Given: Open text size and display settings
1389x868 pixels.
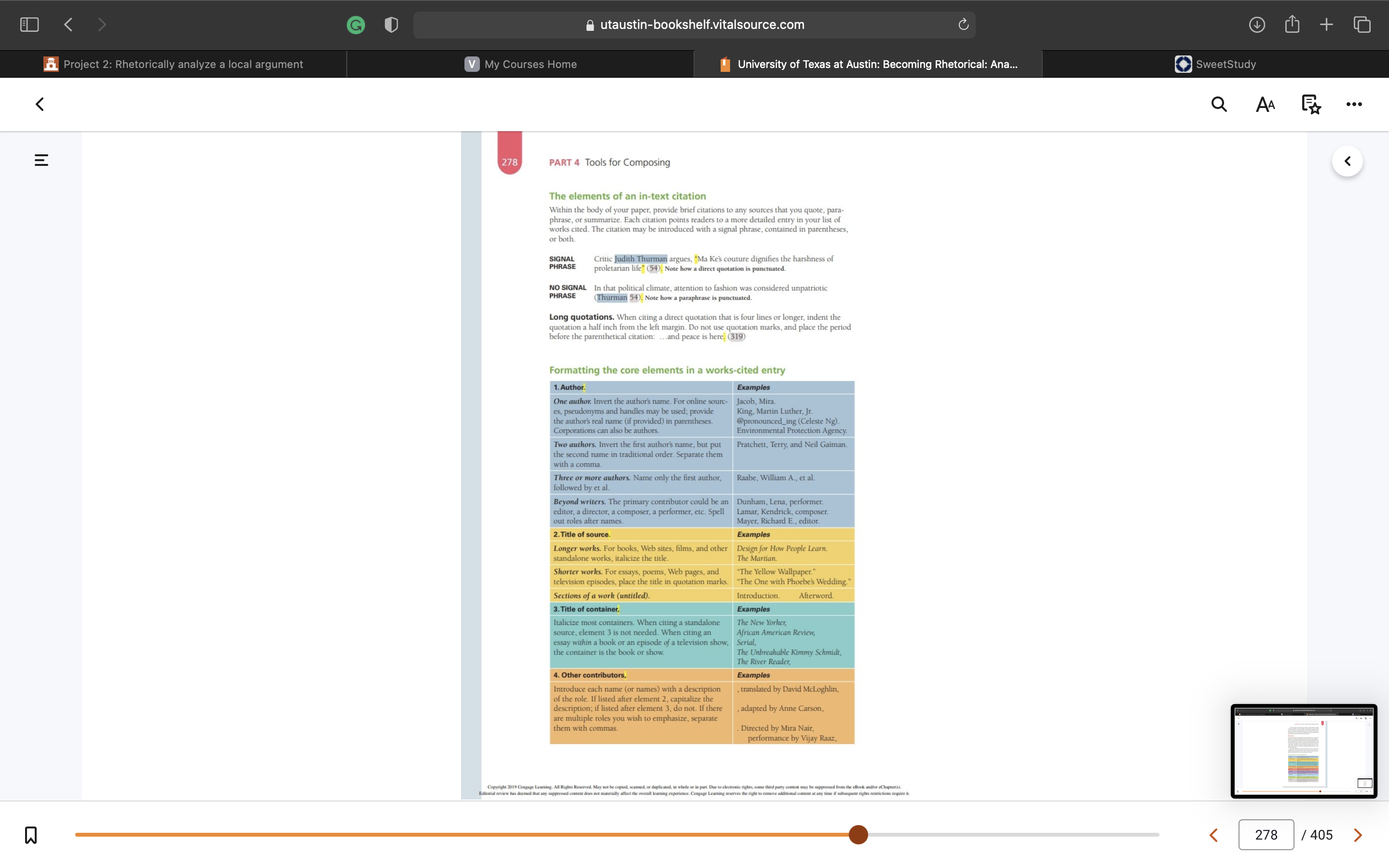Looking at the screenshot, I should pyautogui.click(x=1265, y=105).
